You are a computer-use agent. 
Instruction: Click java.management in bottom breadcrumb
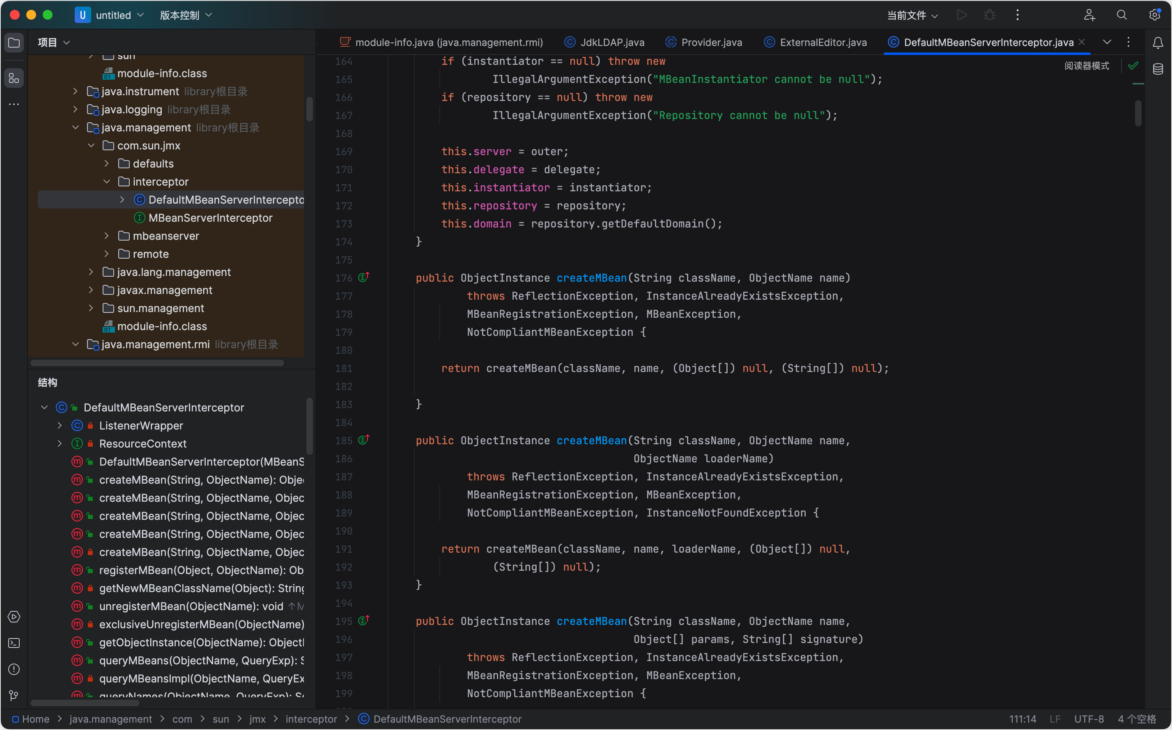point(111,719)
